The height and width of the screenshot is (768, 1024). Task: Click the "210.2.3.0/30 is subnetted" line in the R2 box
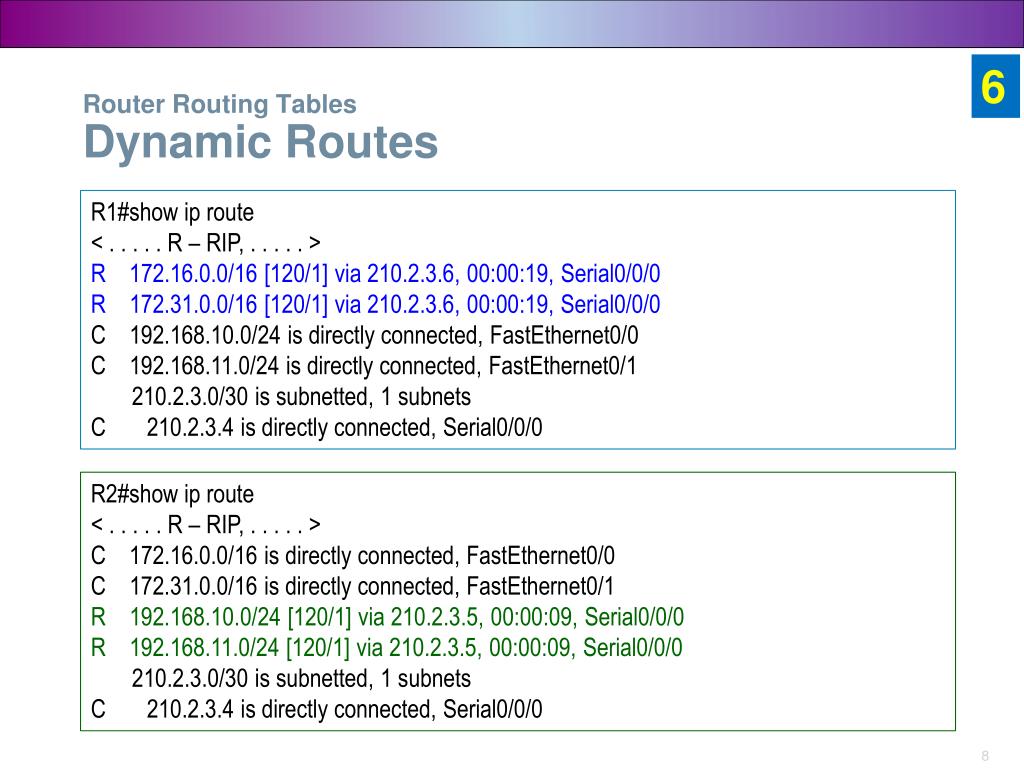(x=301, y=679)
